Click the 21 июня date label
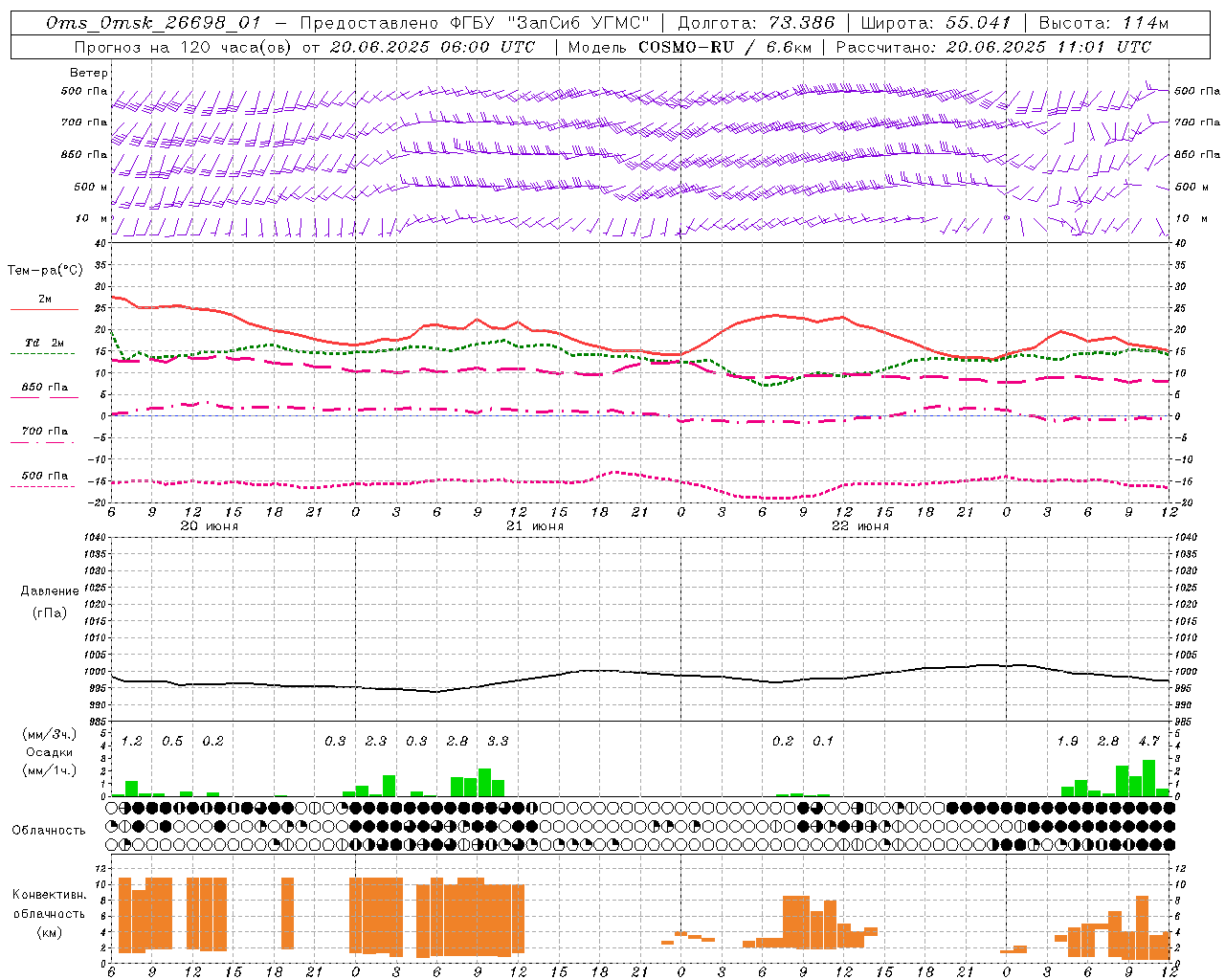 pos(535,526)
